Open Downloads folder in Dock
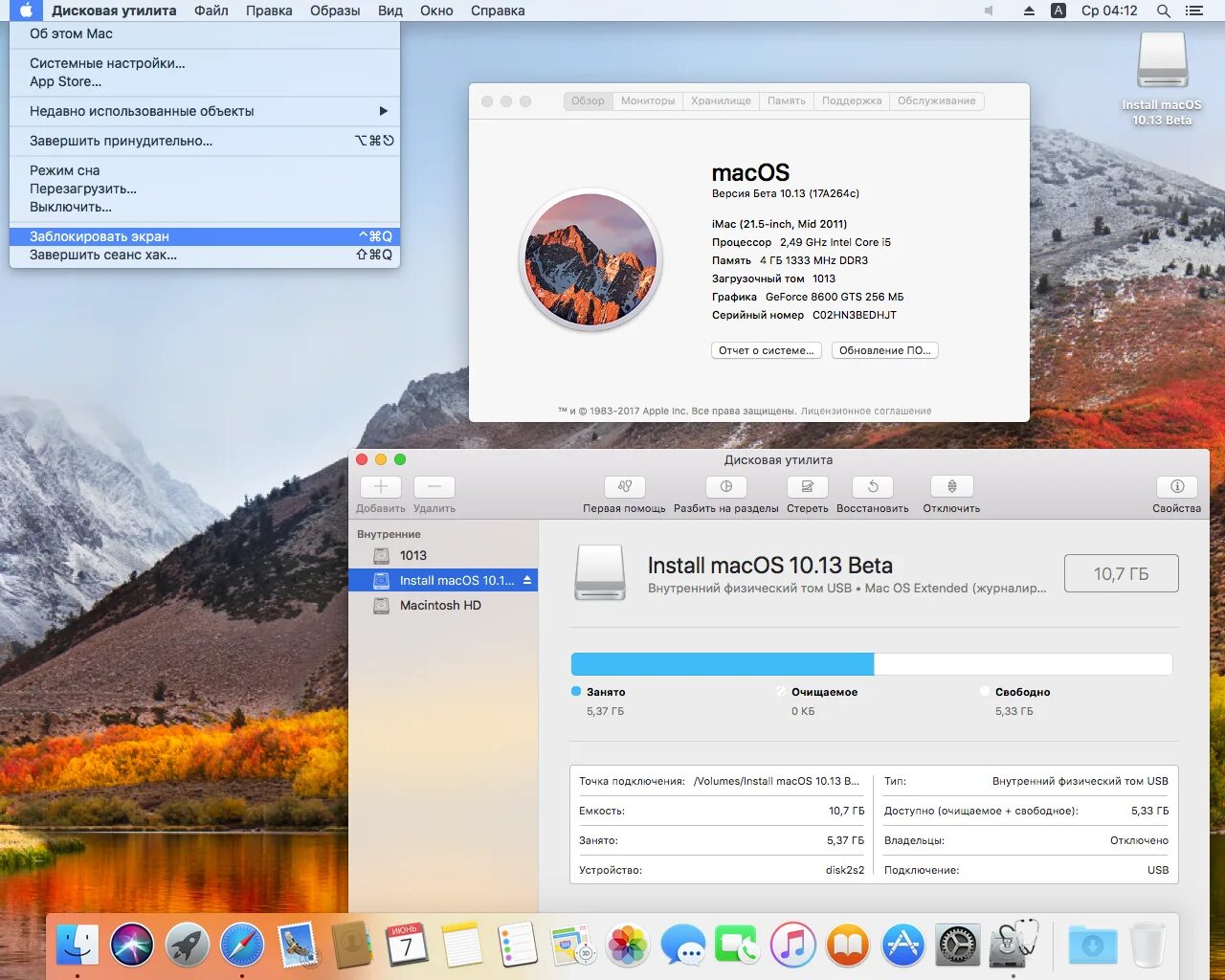The width and height of the screenshot is (1225, 980). pos(1092,946)
